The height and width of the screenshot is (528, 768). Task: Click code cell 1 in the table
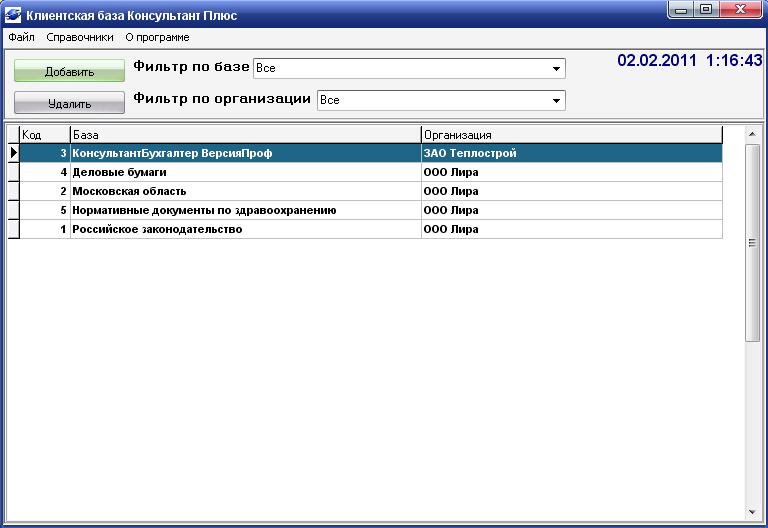point(45,229)
